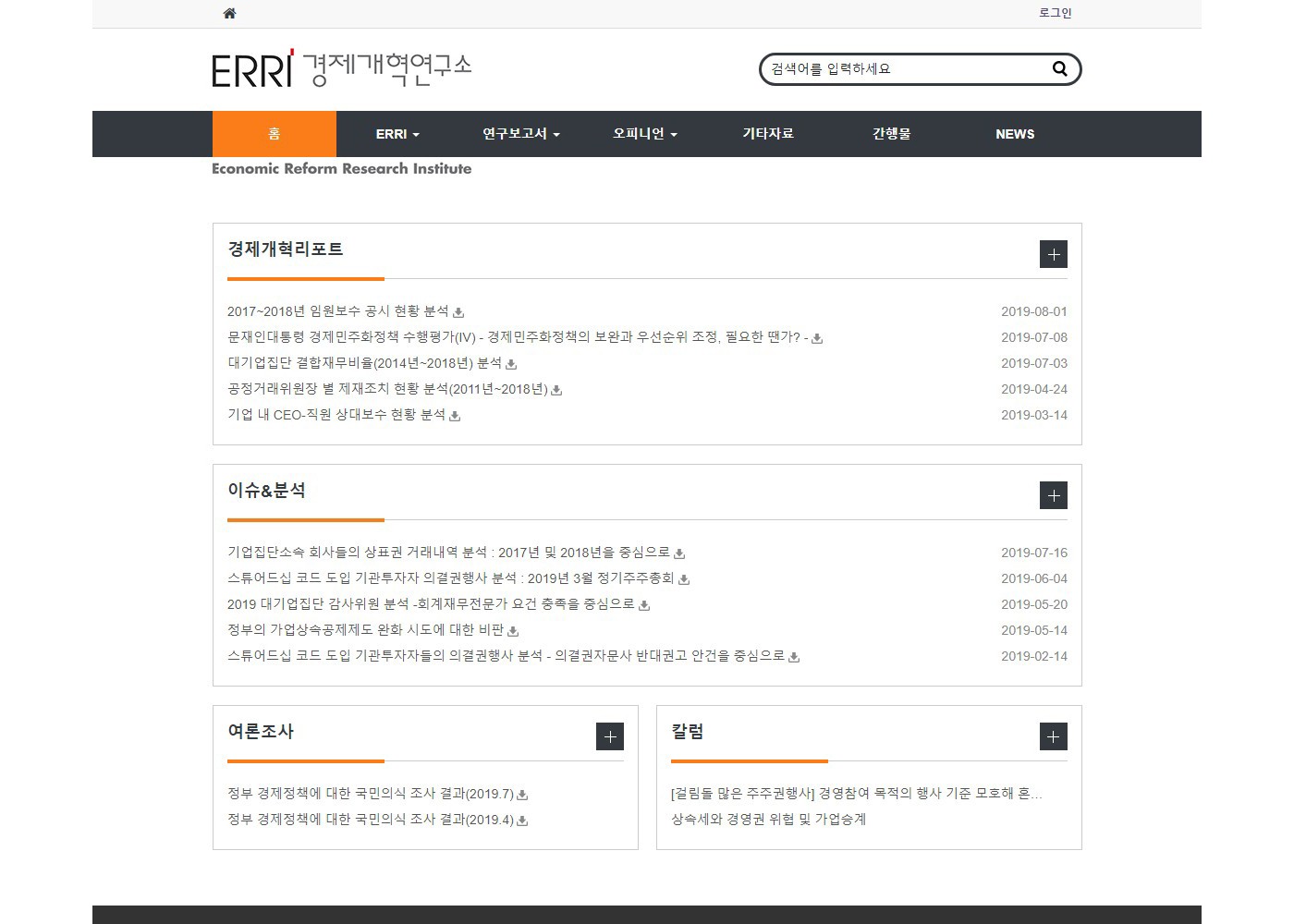The image size is (1294, 924).
Task: Click the search magnifier icon
Action: tap(1059, 68)
